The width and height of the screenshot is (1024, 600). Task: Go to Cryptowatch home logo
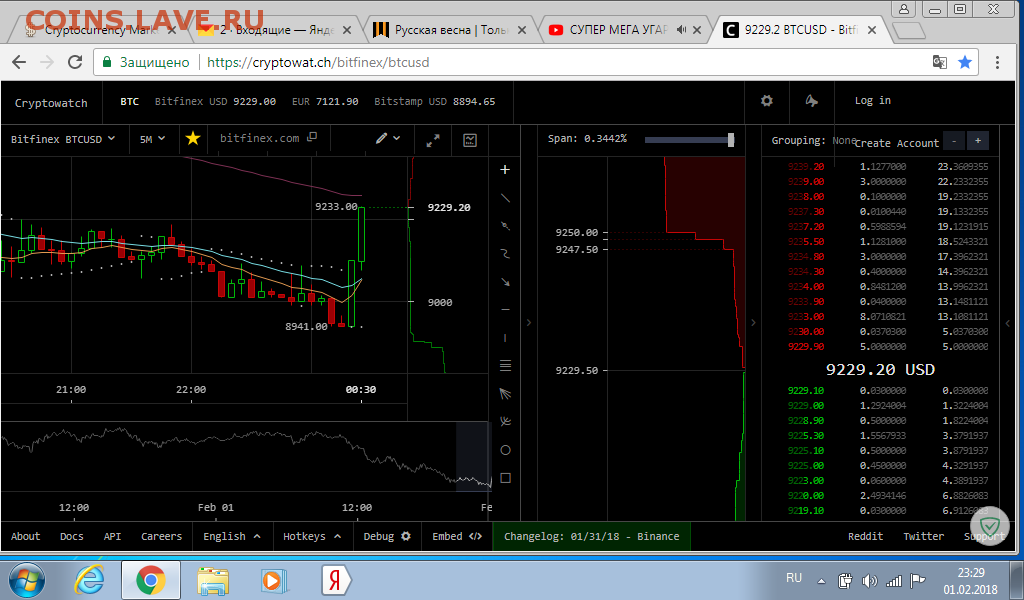tap(51, 103)
